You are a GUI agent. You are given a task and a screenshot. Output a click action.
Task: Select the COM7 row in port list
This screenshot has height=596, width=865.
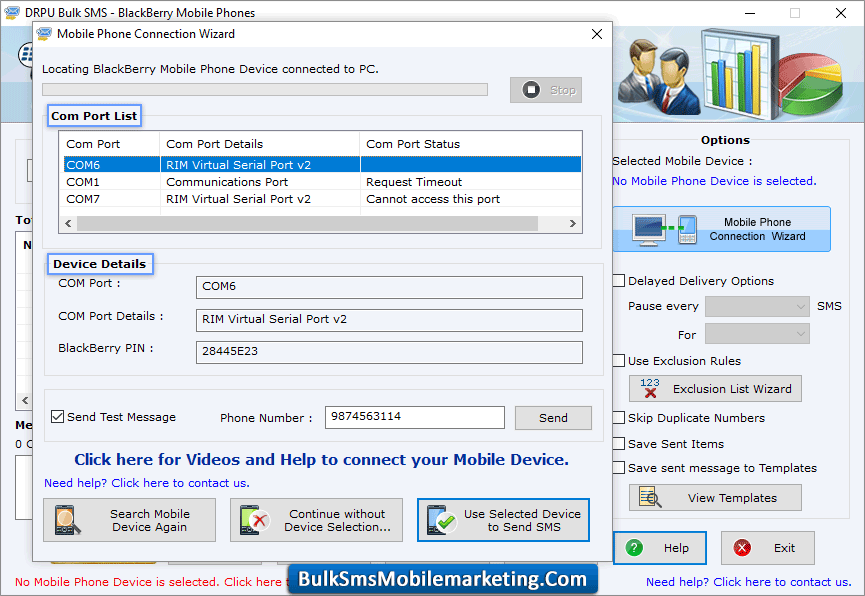point(321,199)
